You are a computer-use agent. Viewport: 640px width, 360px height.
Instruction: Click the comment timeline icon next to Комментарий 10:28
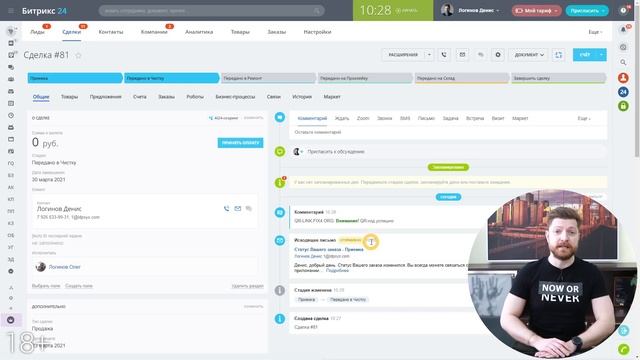click(280, 212)
